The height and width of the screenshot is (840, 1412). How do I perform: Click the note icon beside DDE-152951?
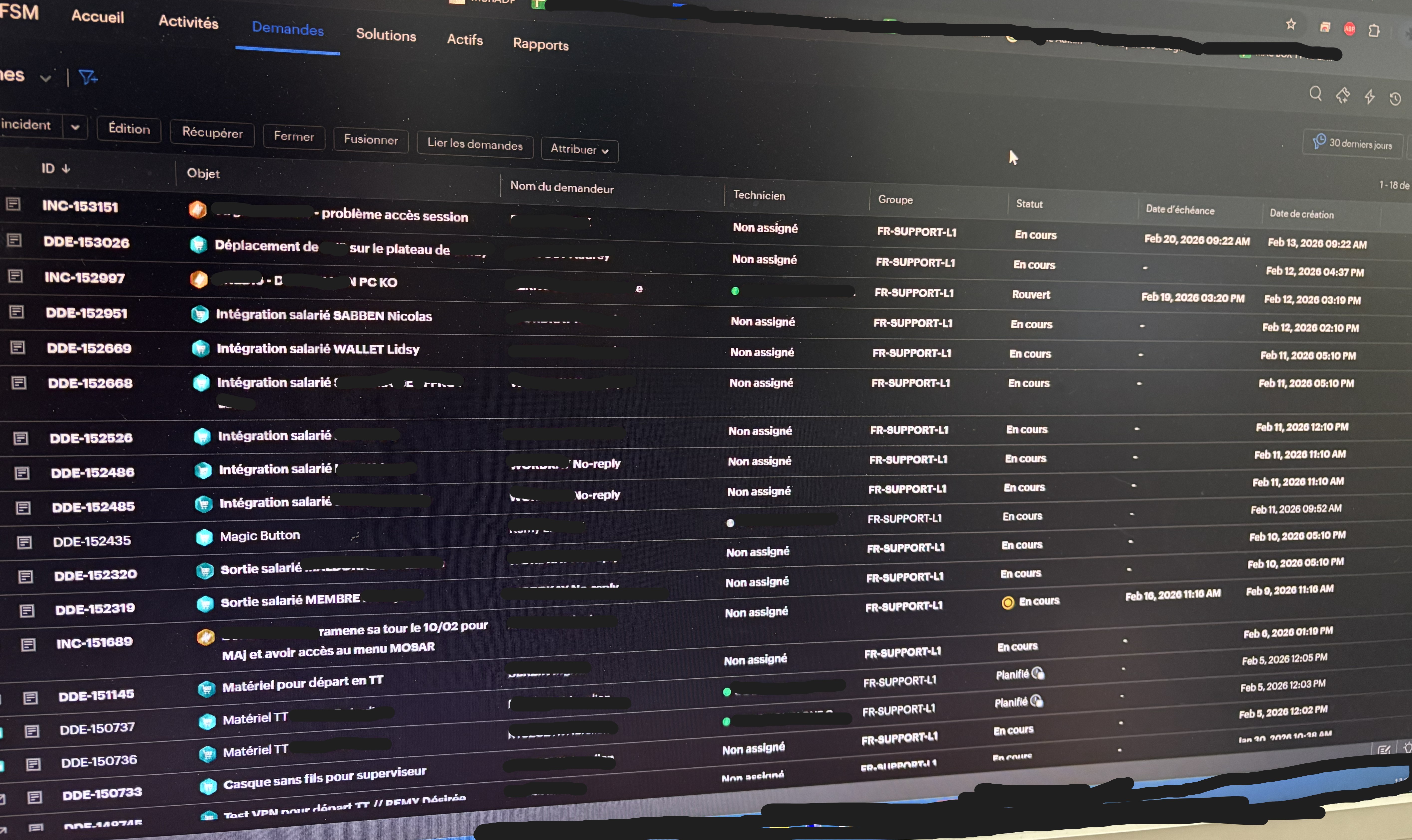click(16, 311)
